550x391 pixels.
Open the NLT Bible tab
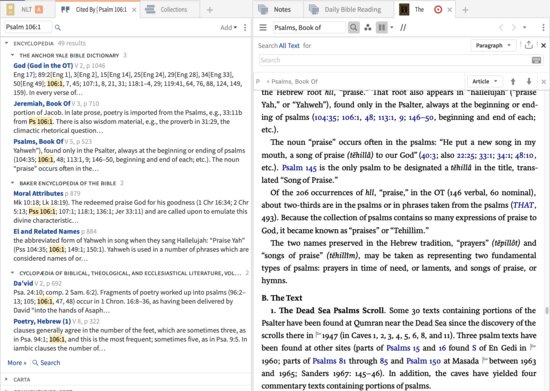click(x=25, y=9)
